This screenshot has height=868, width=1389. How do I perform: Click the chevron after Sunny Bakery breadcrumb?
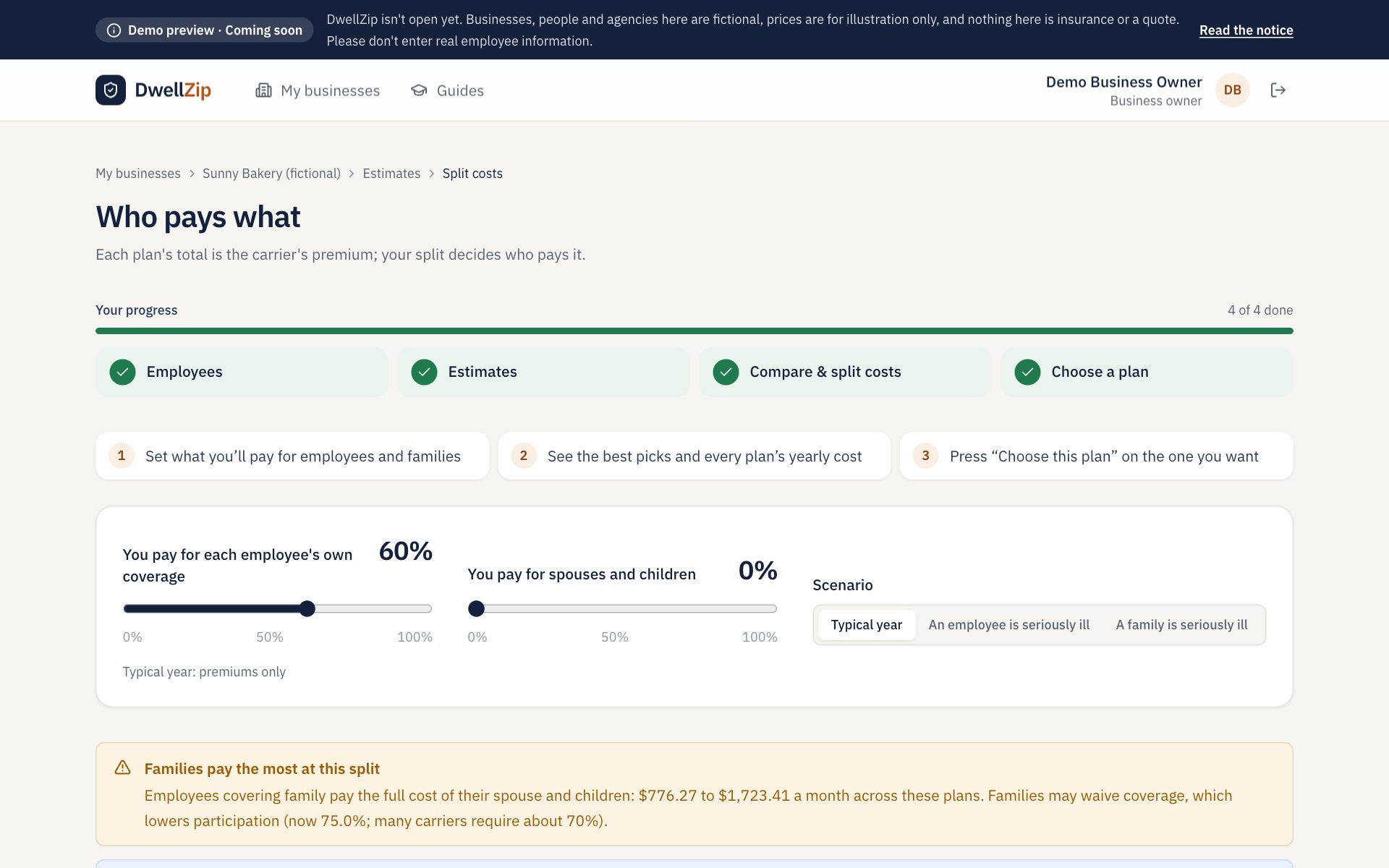tap(352, 174)
